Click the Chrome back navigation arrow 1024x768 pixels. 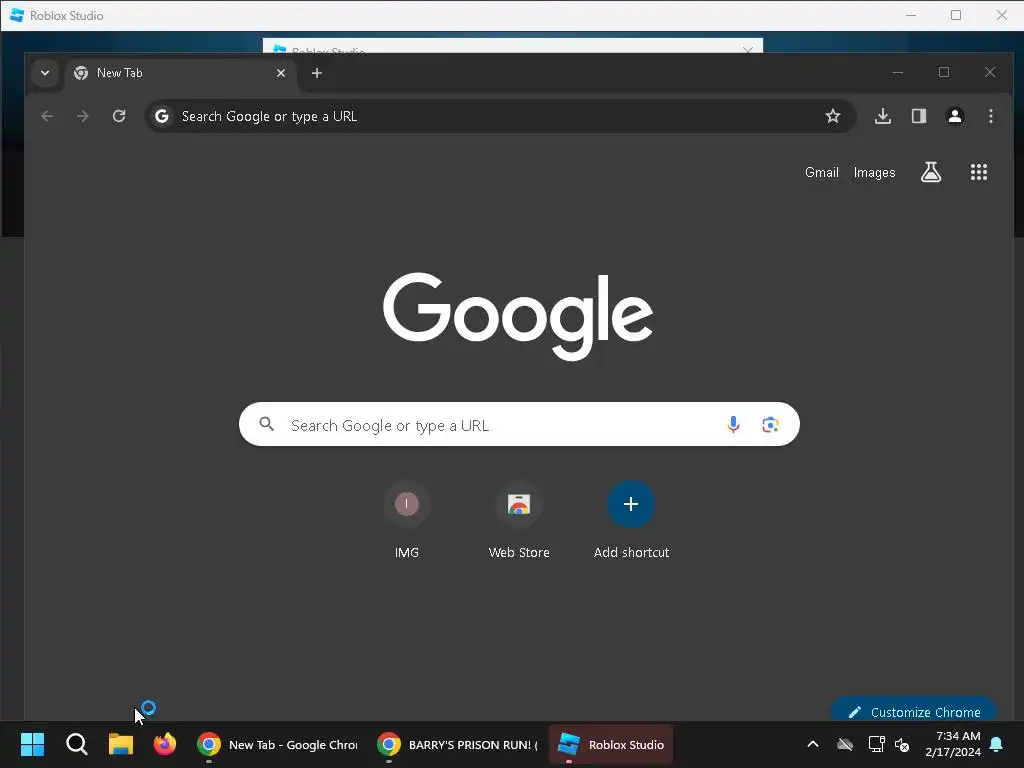pyautogui.click(x=47, y=116)
